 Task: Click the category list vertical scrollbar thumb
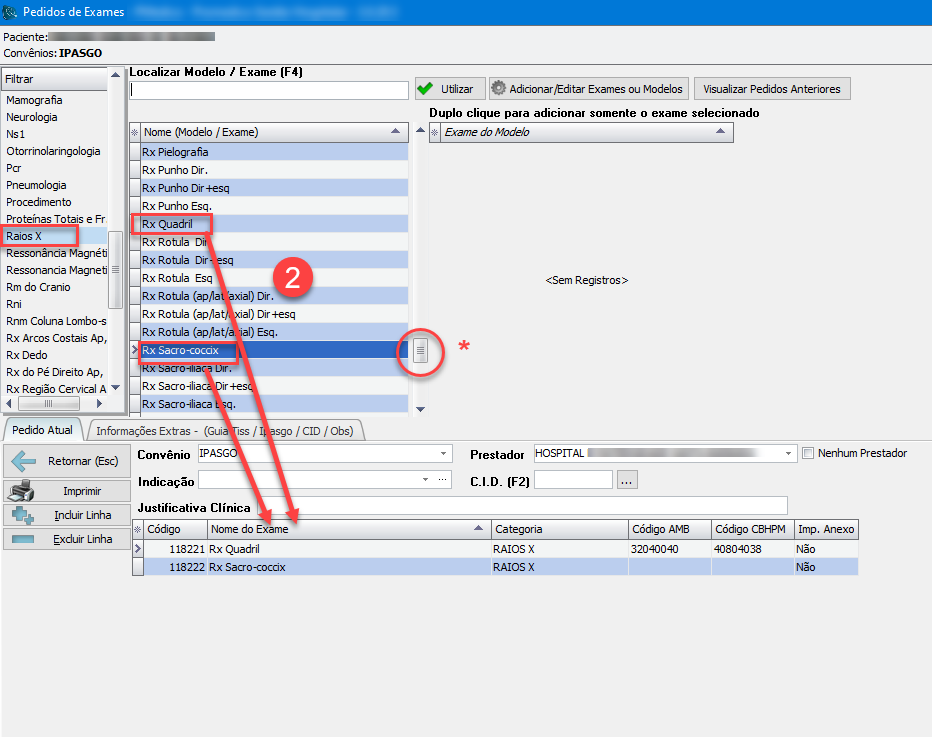116,269
